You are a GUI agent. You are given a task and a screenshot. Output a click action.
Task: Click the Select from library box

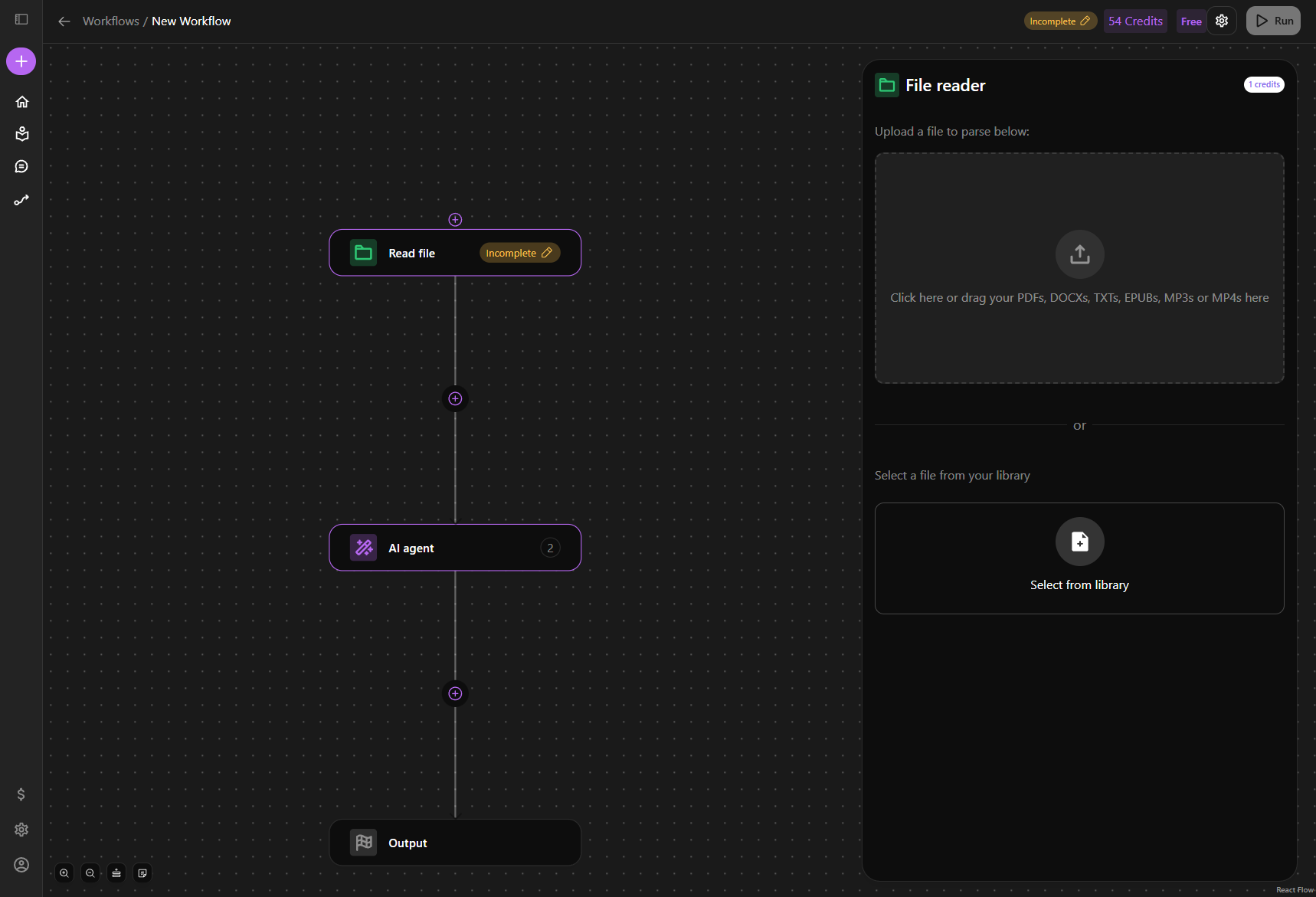(x=1079, y=558)
